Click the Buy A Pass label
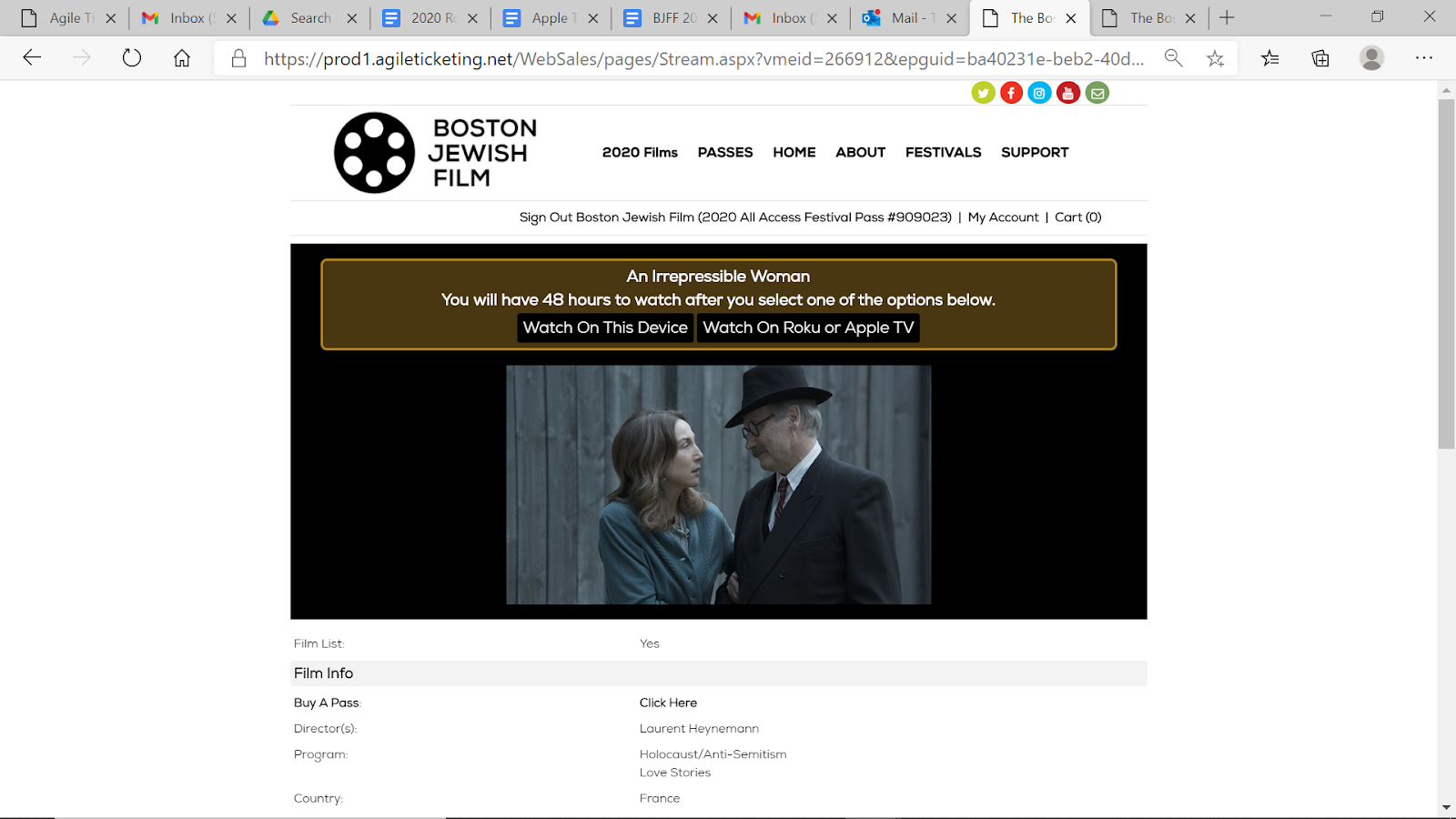1456x819 pixels. coord(327,703)
